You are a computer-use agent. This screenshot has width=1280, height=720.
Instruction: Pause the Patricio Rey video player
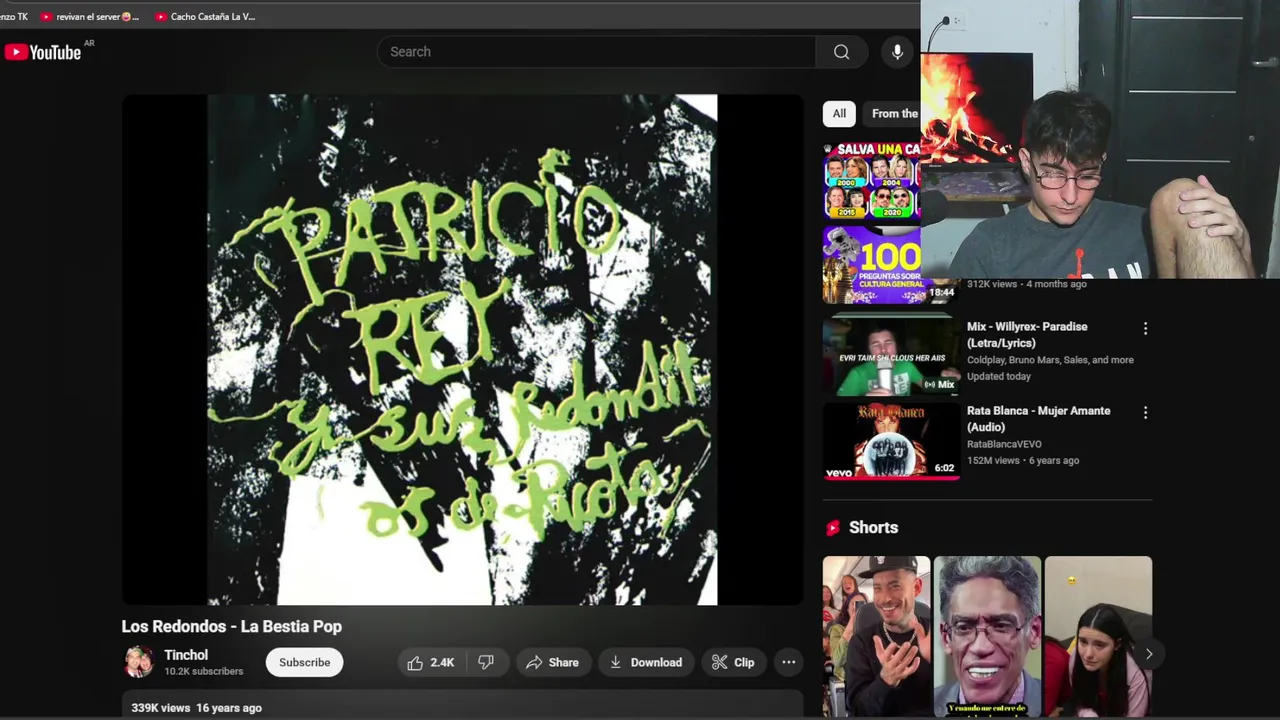point(462,350)
